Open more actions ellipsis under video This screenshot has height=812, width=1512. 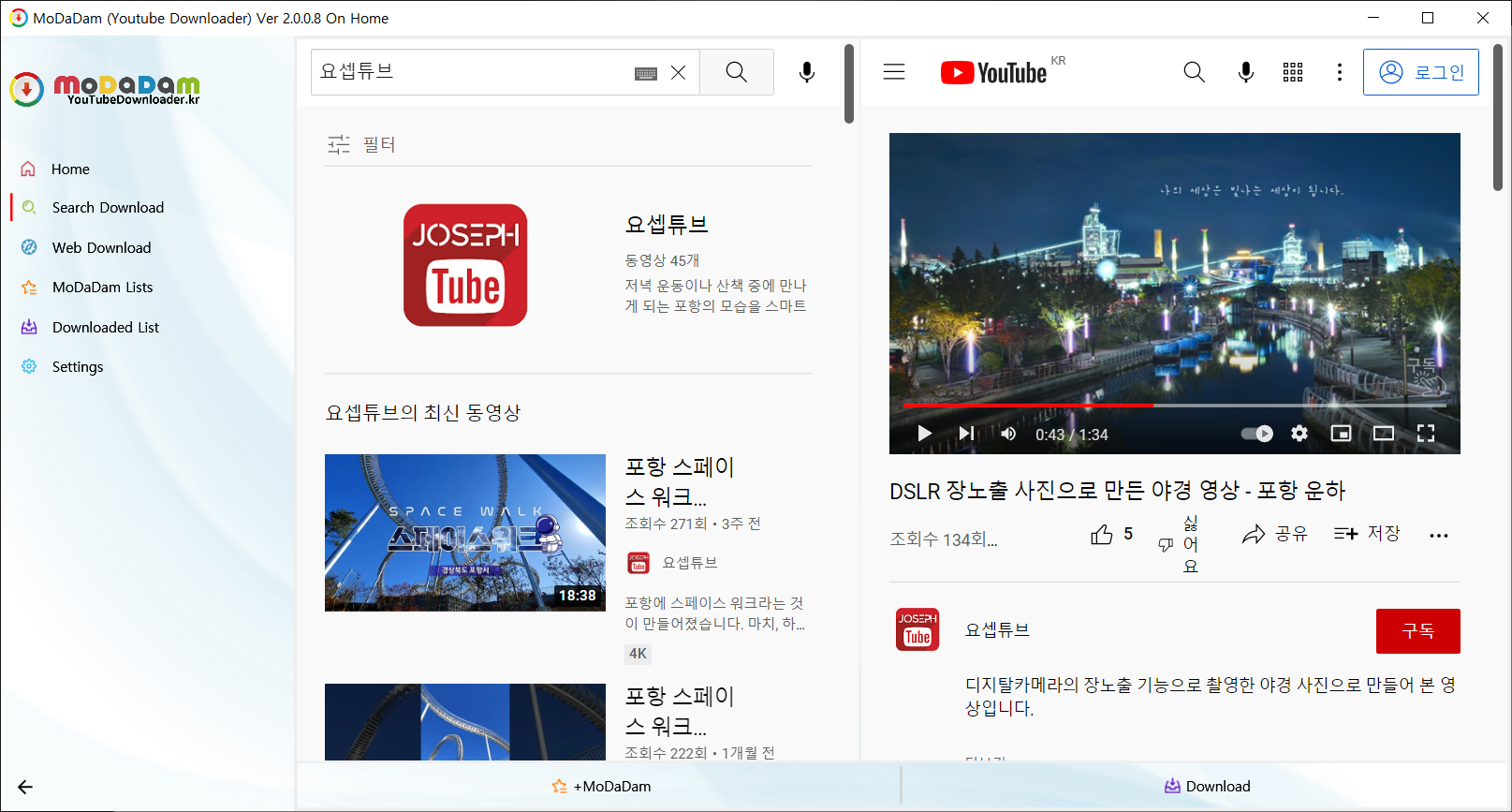1439,536
